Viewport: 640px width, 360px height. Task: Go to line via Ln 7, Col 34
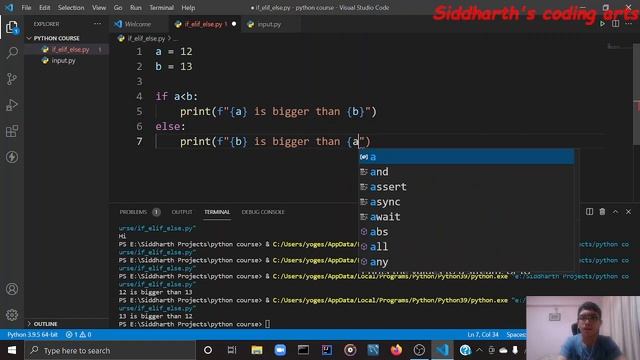coord(483,335)
